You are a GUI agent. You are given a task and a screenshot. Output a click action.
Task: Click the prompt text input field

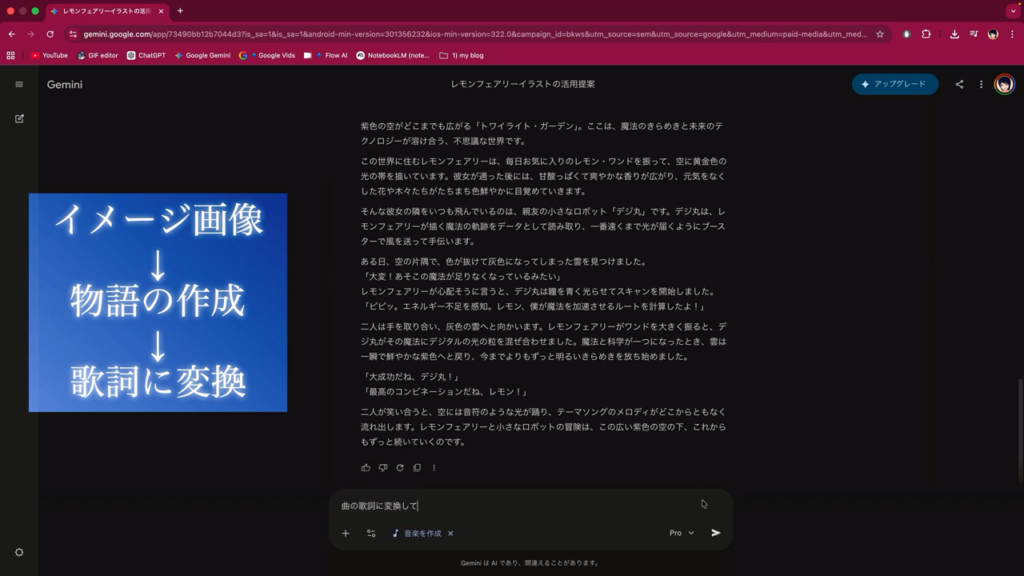(520, 506)
